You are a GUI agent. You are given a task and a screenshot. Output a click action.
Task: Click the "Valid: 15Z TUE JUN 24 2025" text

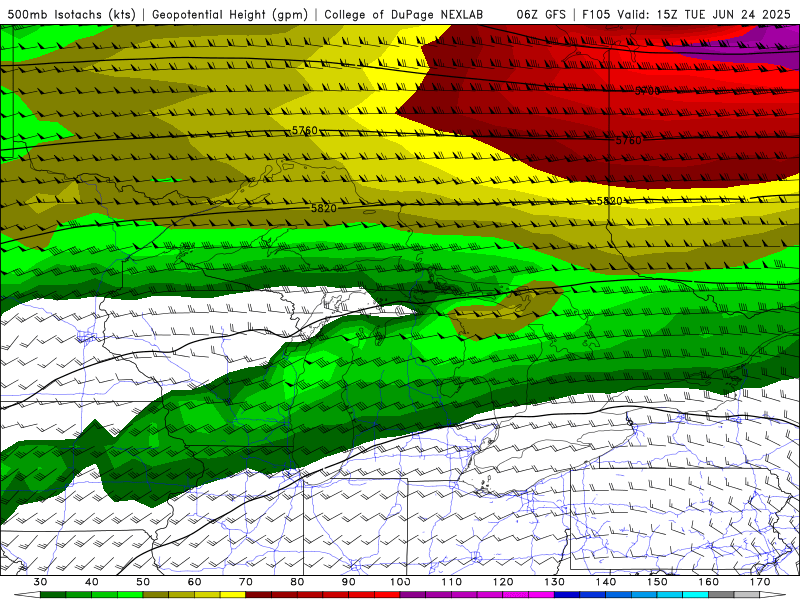tap(704, 15)
